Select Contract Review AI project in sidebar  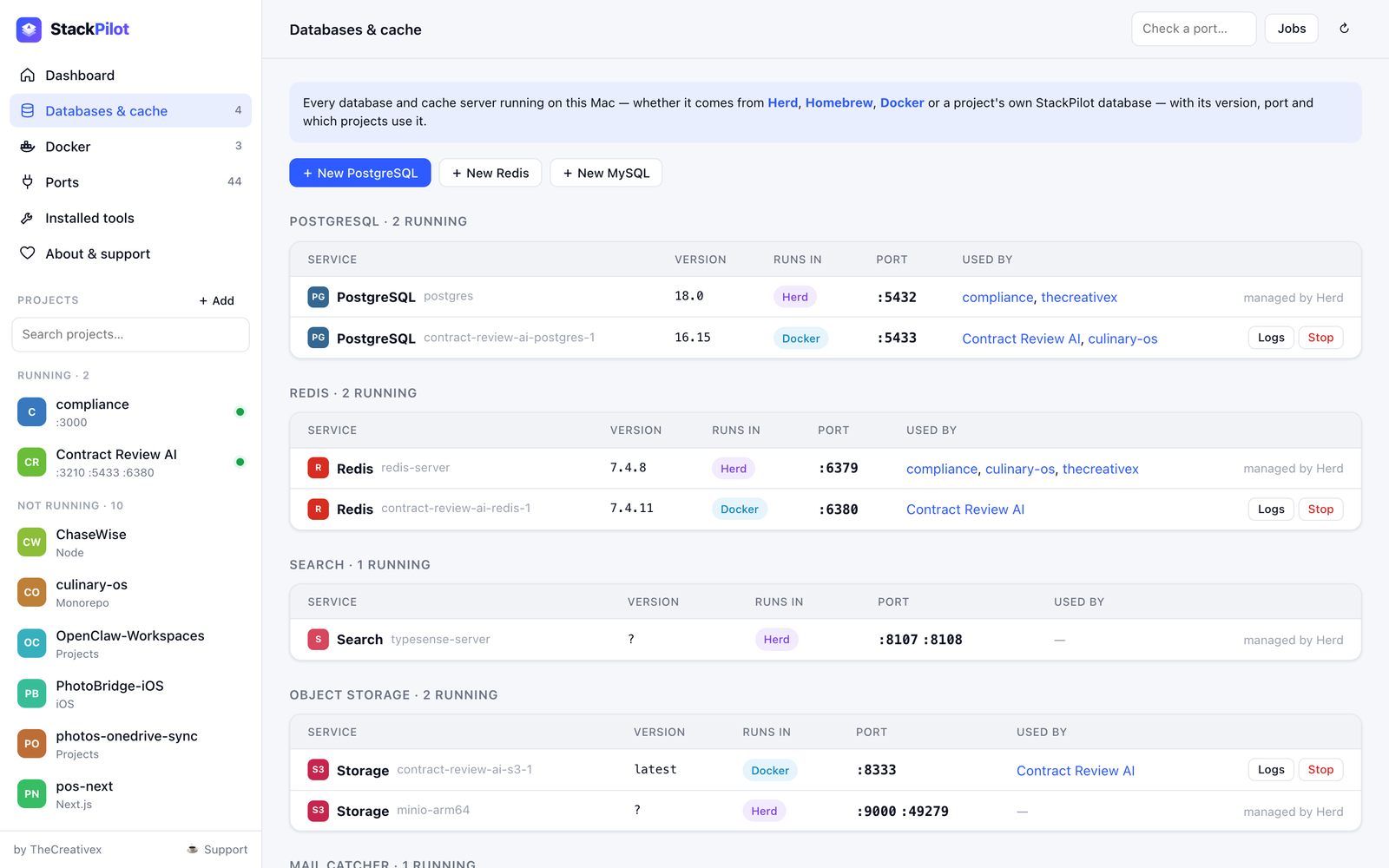point(130,463)
